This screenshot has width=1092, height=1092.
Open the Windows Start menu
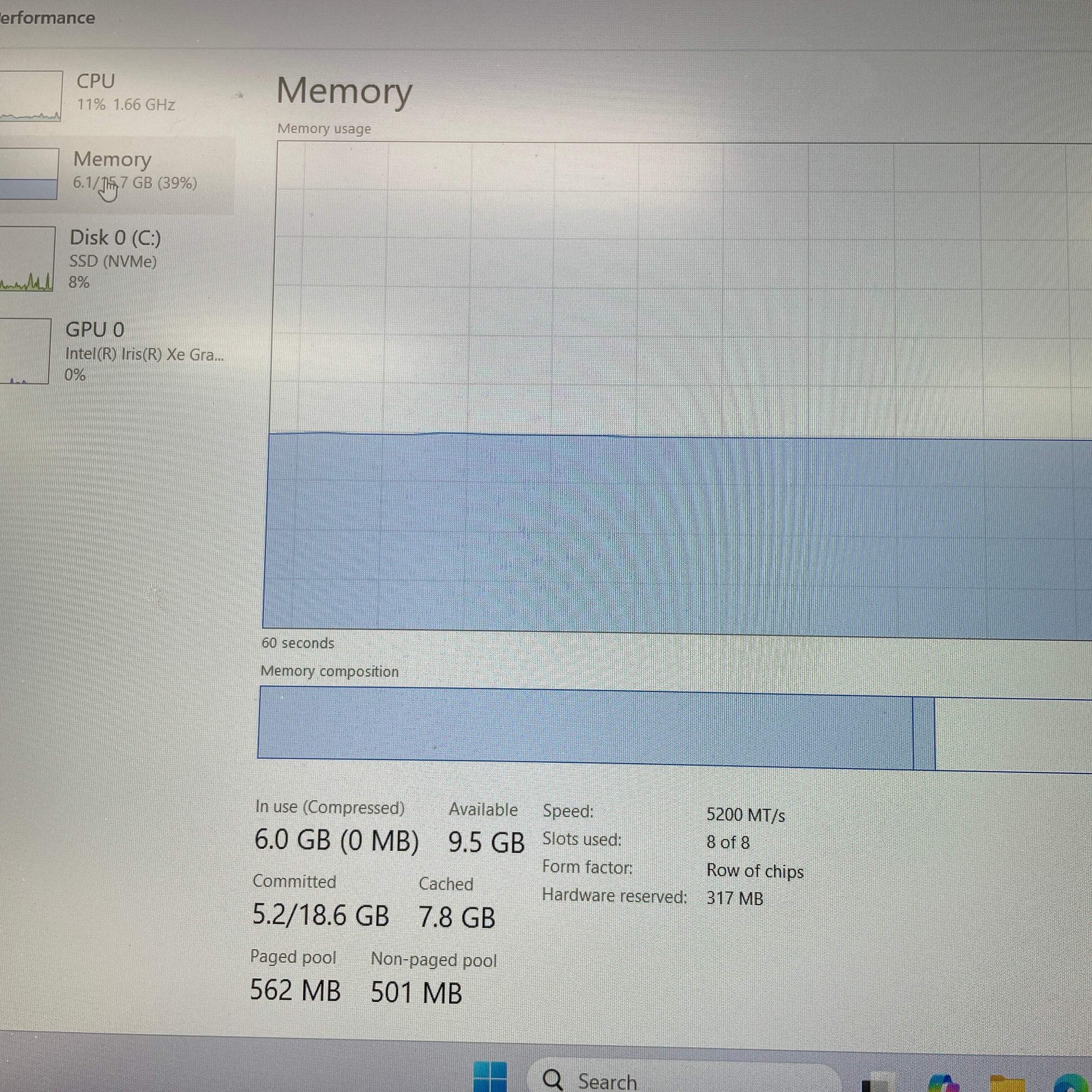coord(490,1078)
